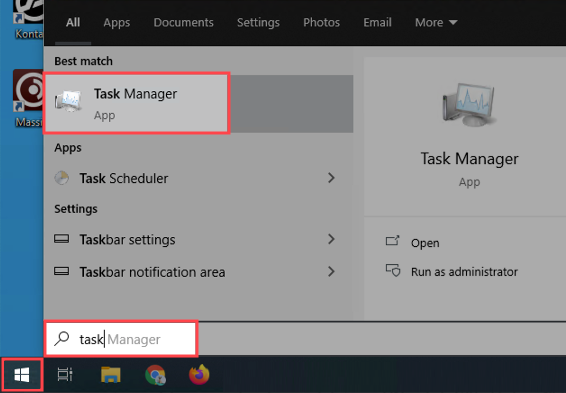This screenshot has width=566, height=393.
Task: Open the Windows Start button
Action: (x=22, y=375)
